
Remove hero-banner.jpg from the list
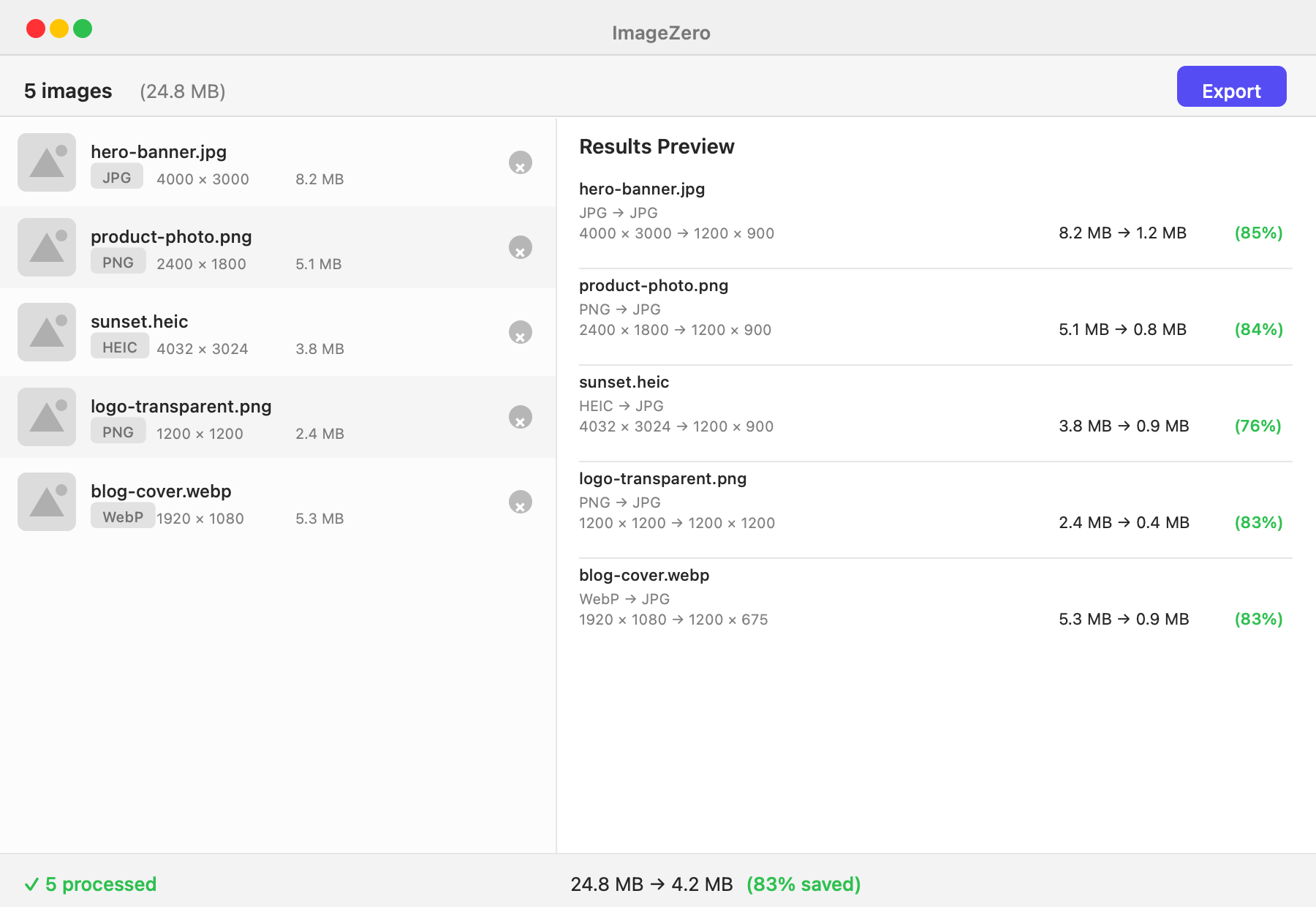pyautogui.click(x=521, y=162)
